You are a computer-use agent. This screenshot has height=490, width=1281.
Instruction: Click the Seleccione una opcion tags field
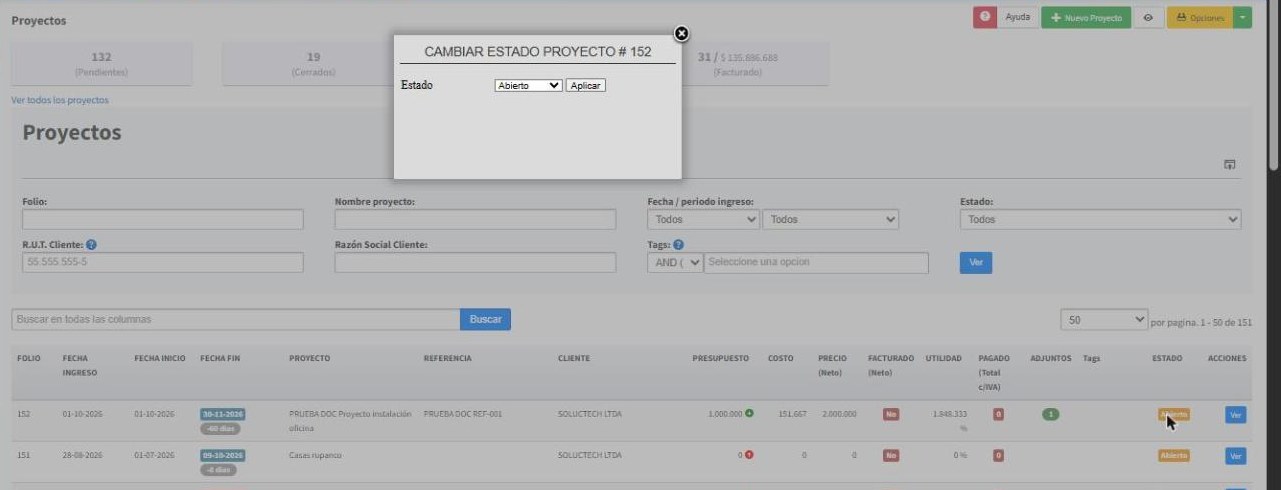[x=816, y=262]
